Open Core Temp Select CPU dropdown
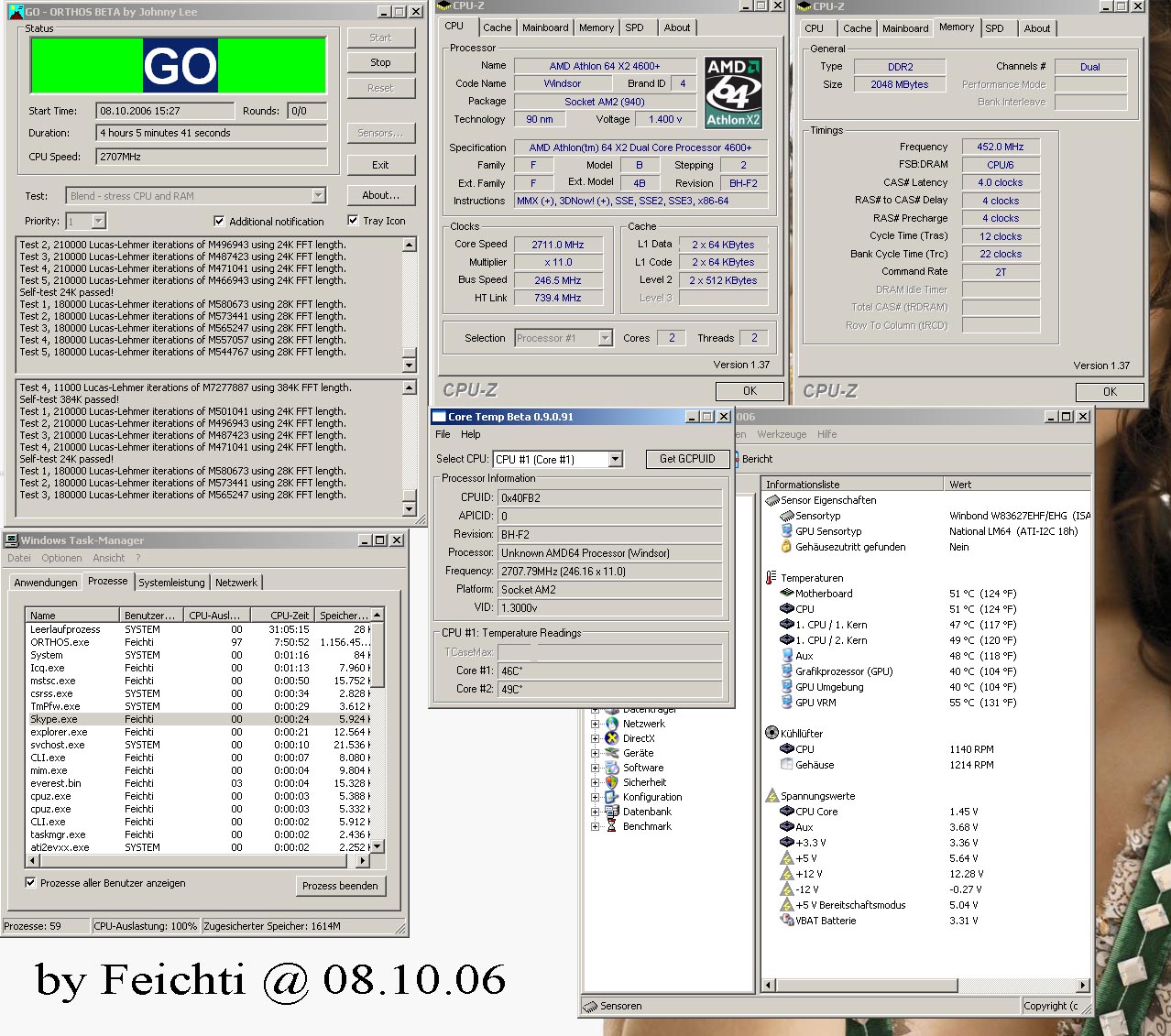 (616, 459)
